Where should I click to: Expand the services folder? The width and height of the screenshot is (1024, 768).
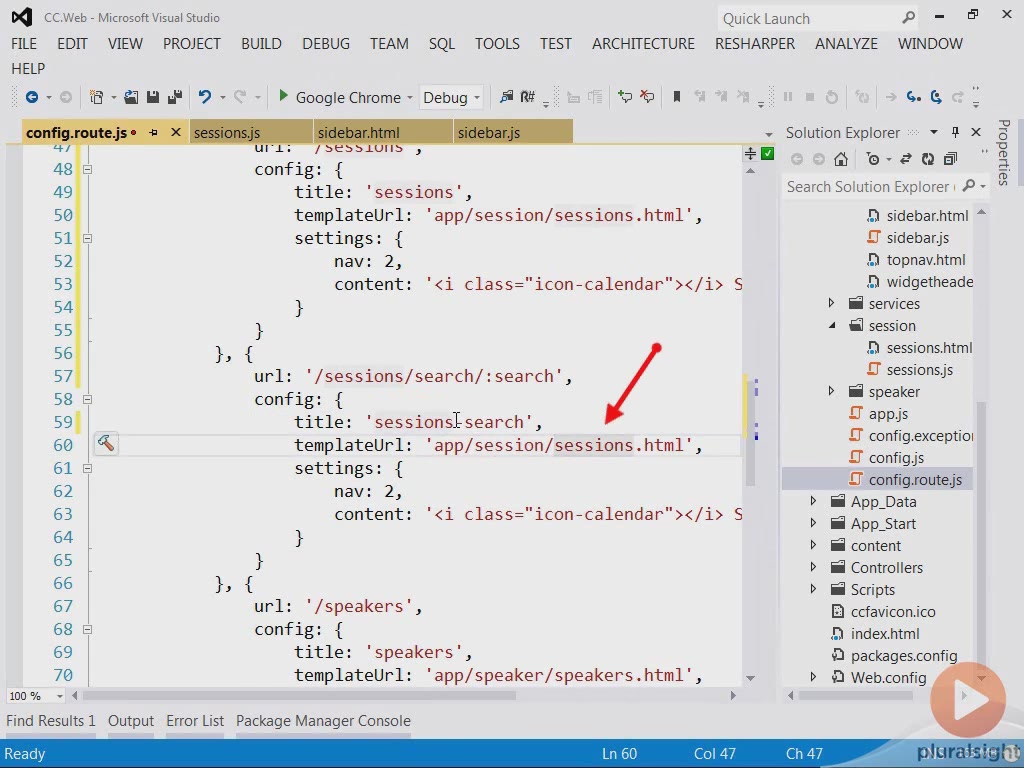tap(831, 303)
